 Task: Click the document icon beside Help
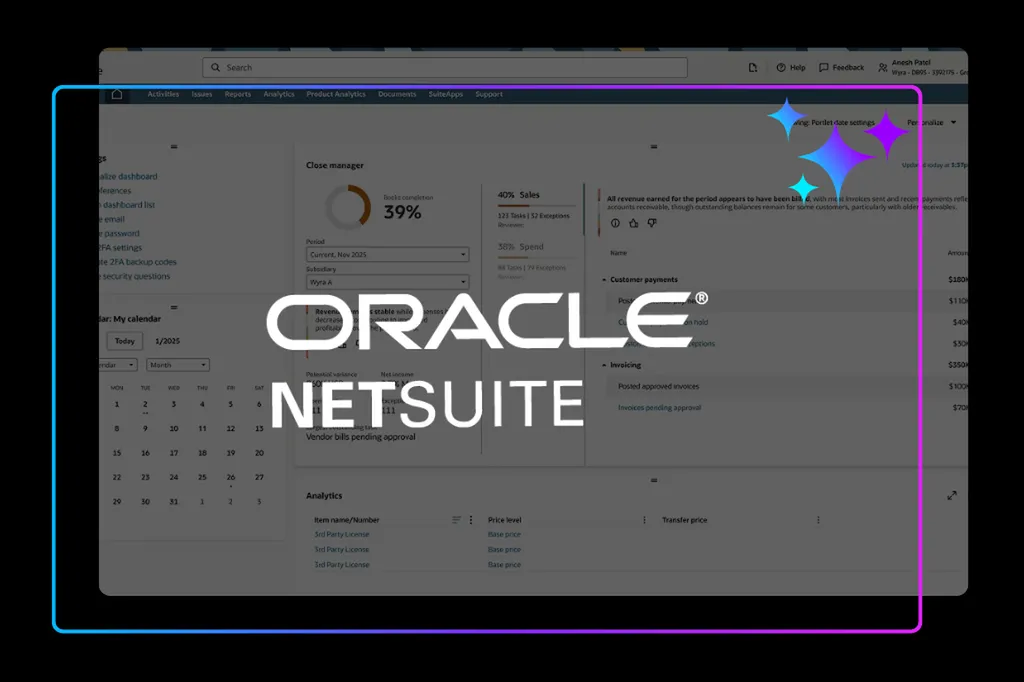753,67
